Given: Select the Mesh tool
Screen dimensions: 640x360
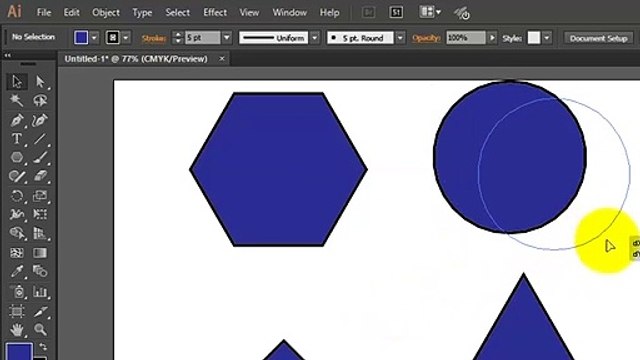Looking at the screenshot, I should click(17, 253).
